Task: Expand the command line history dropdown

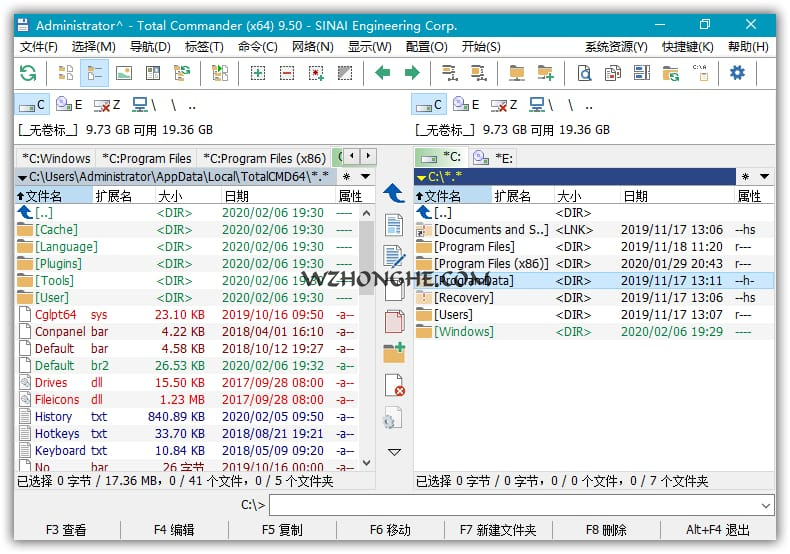Action: coord(765,505)
